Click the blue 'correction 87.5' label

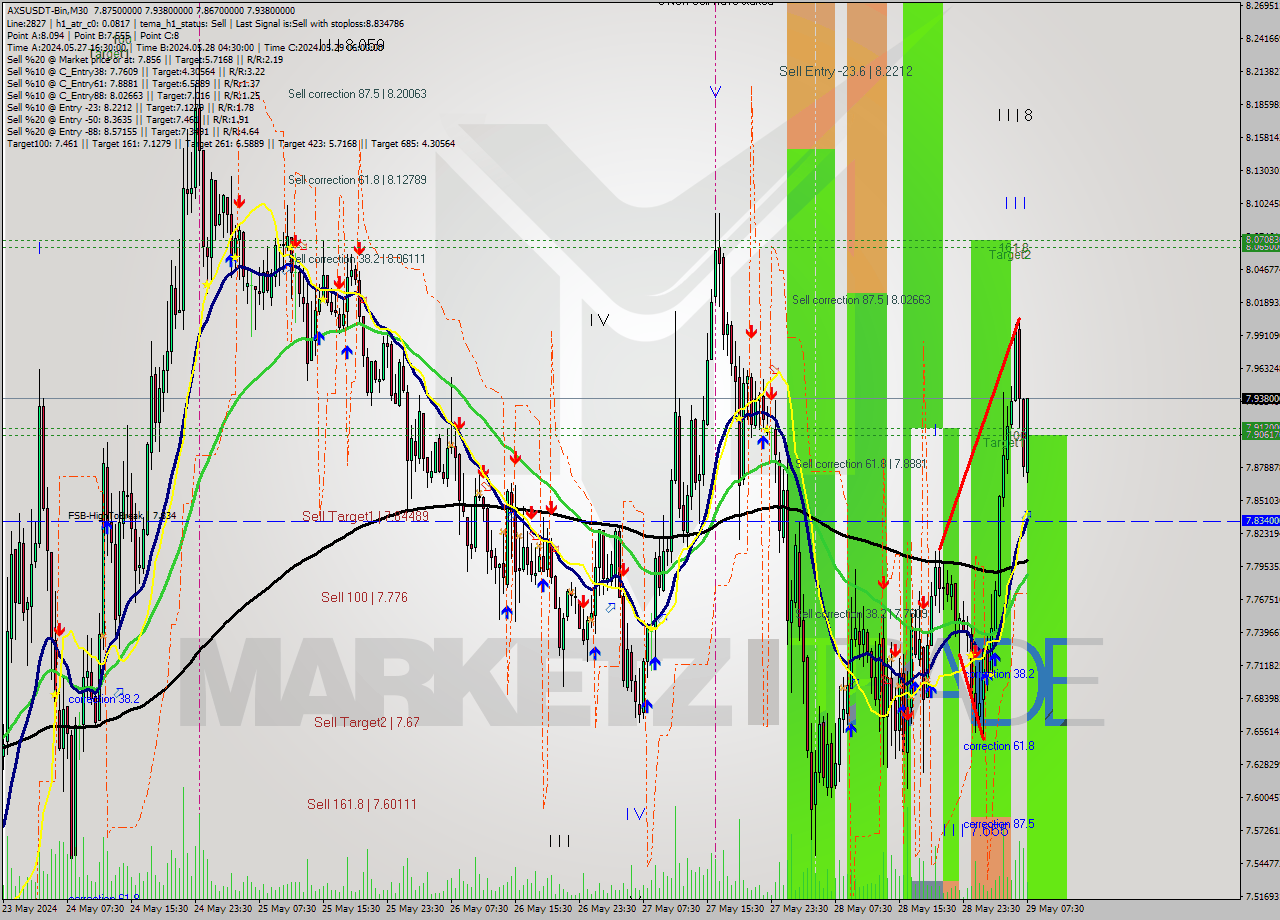click(999, 824)
